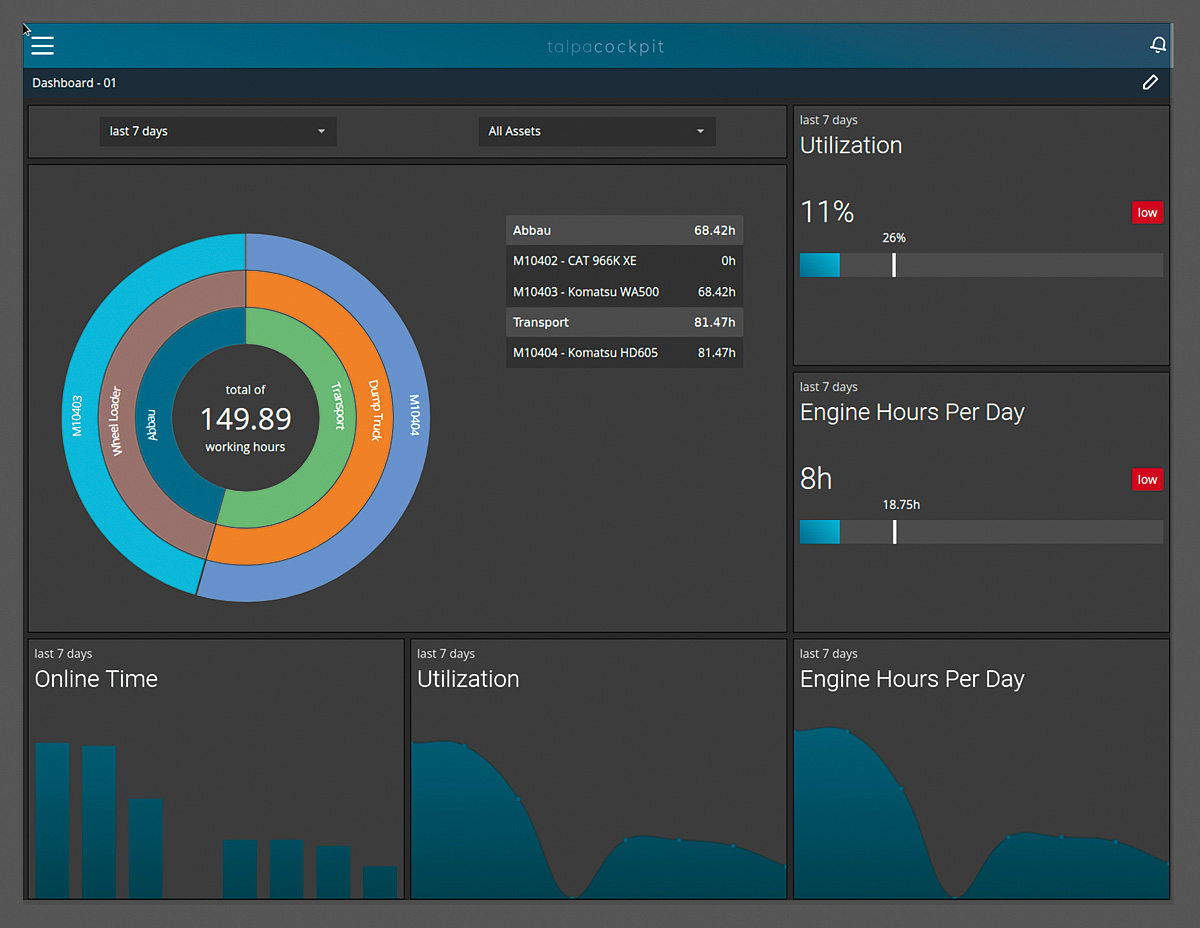Open the 'last 7 days' time range dropdown
The width and height of the screenshot is (1200, 928).
217,131
